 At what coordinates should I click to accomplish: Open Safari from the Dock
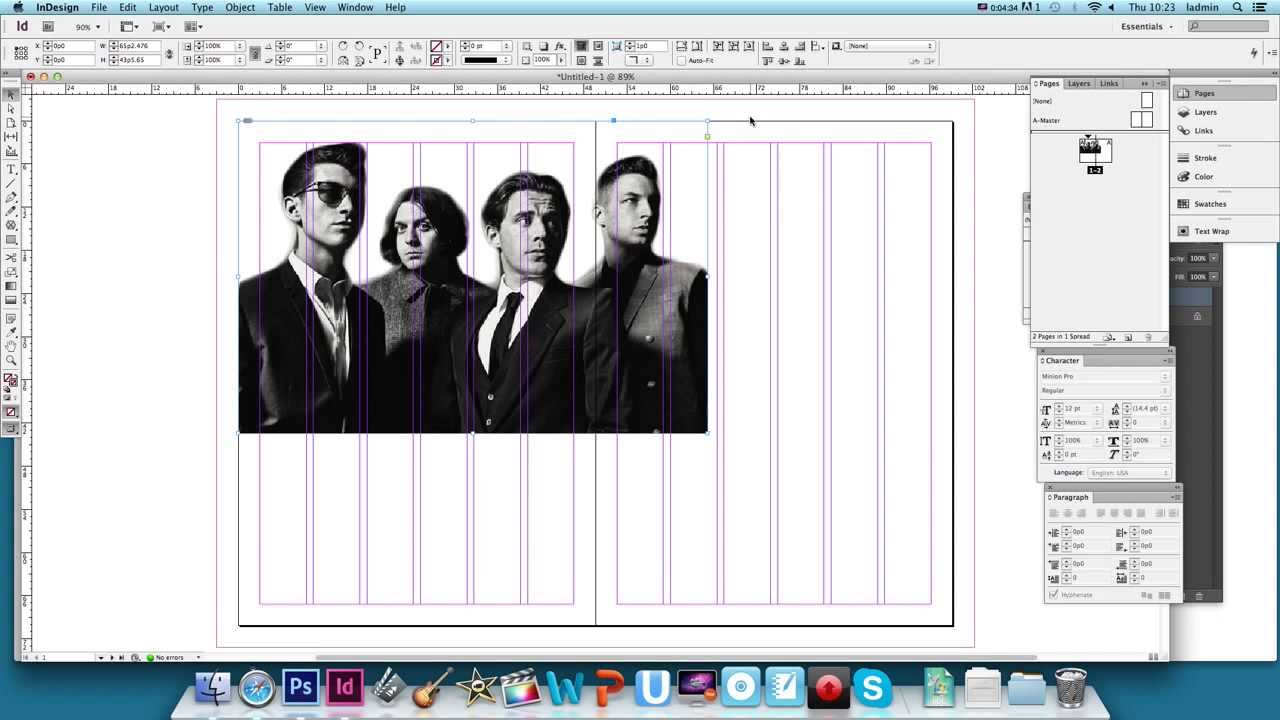click(257, 688)
